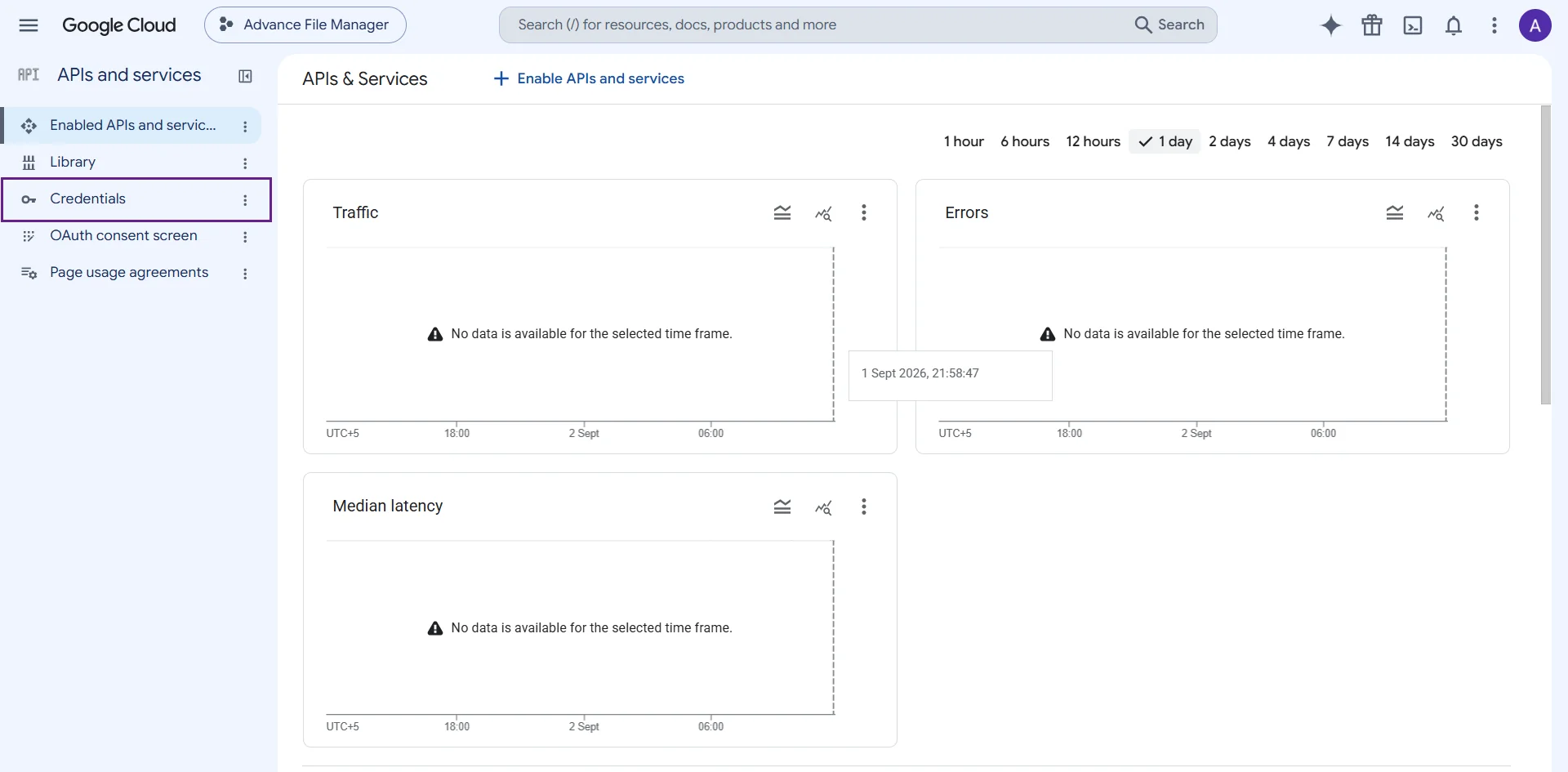This screenshot has height=772, width=1568.
Task: Select the 6 hours time range
Action: pos(1025,141)
